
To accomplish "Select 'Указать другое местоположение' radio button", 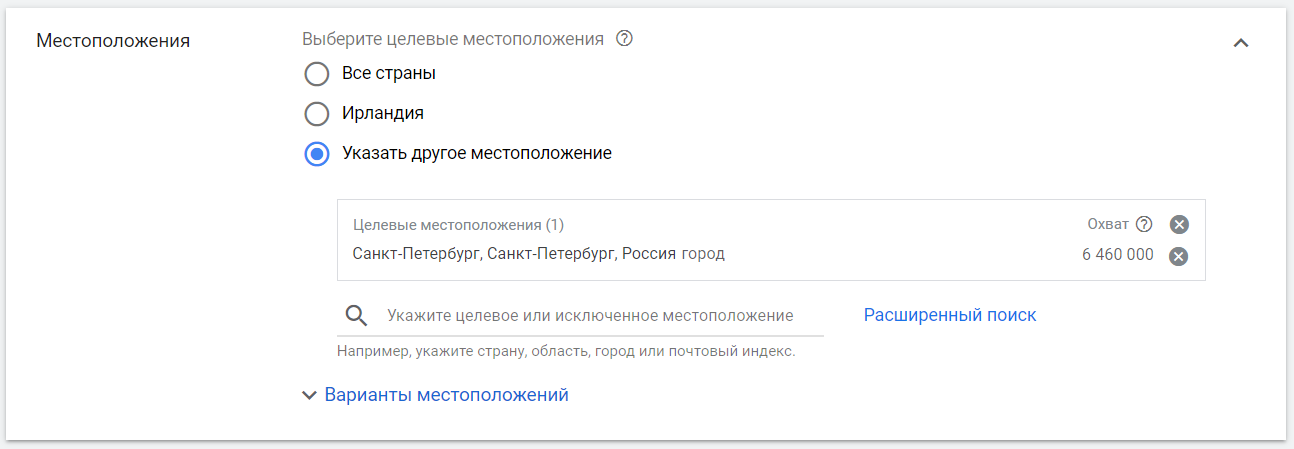I will coord(317,154).
